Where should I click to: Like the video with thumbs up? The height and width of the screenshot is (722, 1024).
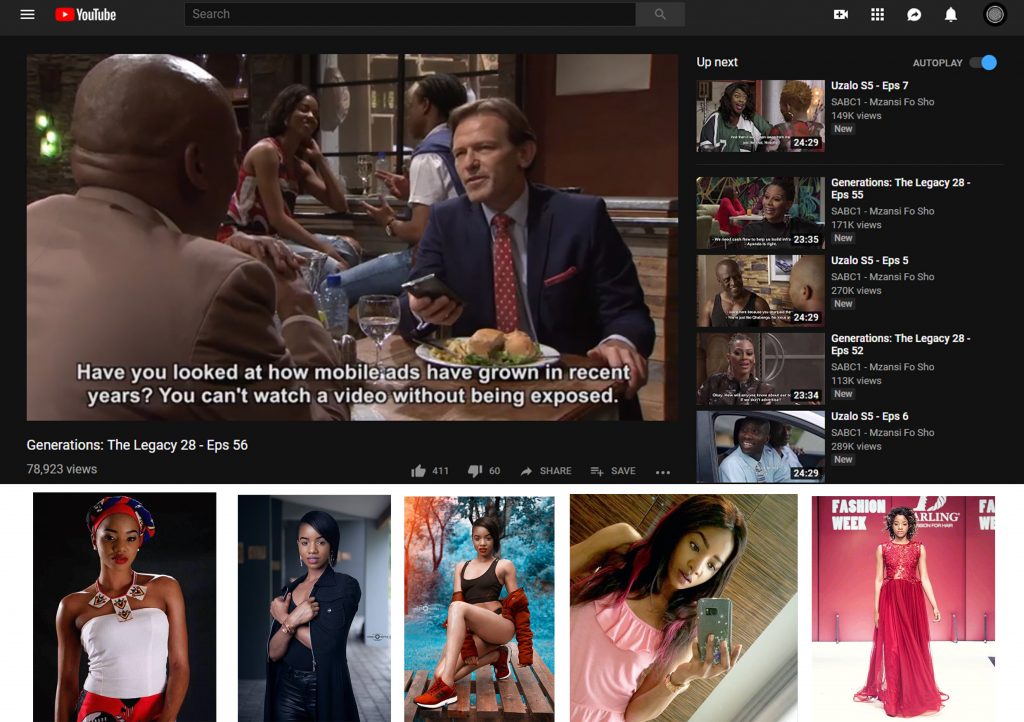click(419, 471)
